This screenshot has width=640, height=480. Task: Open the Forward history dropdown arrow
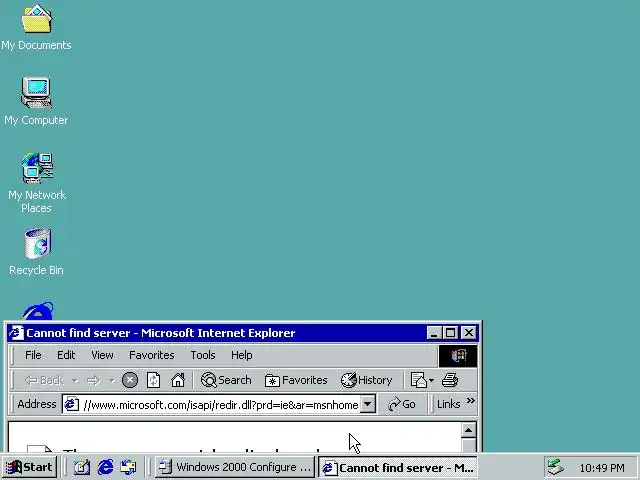[111, 381]
